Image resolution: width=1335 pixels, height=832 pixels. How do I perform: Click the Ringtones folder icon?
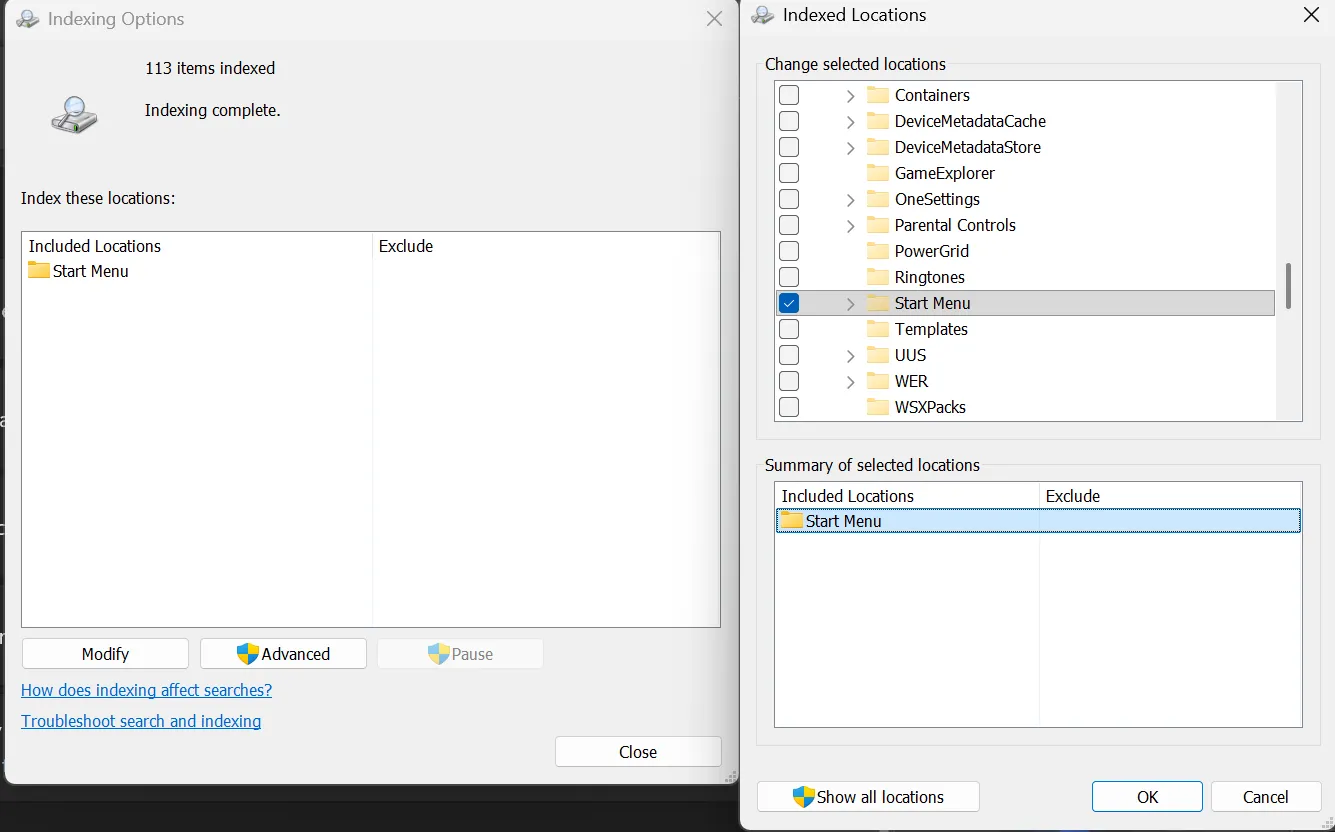878,277
